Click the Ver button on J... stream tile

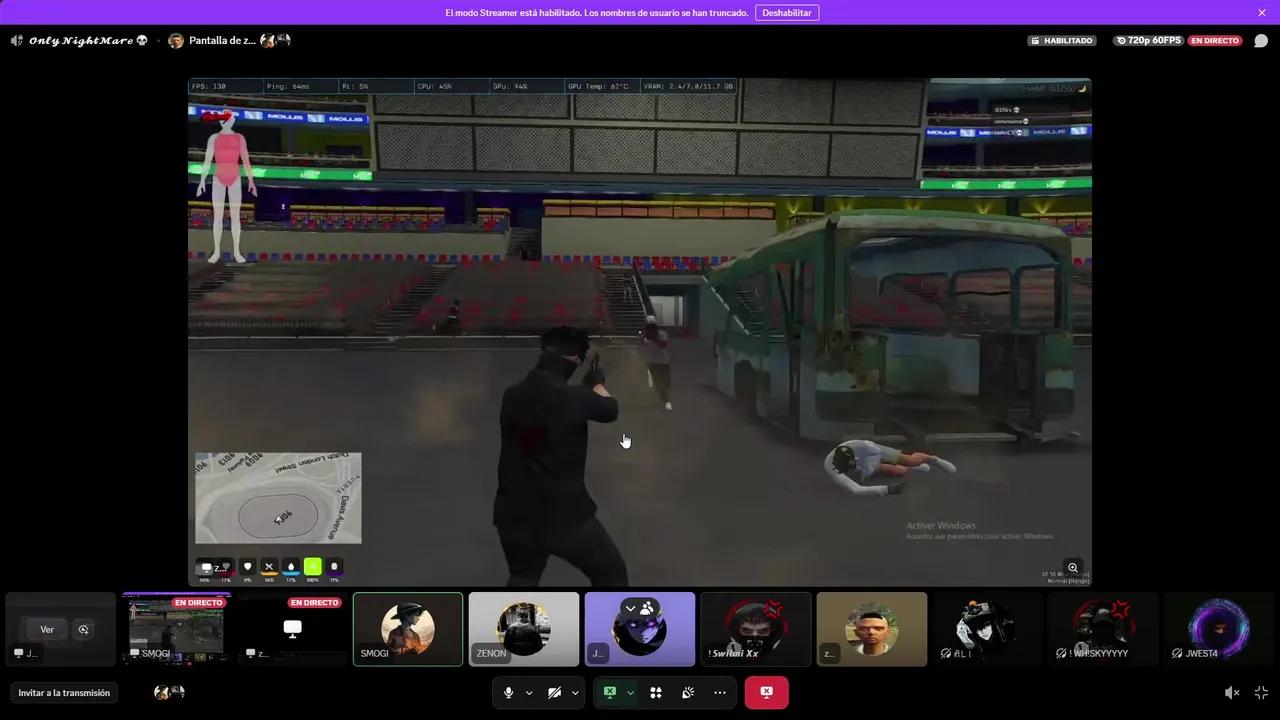click(47, 630)
